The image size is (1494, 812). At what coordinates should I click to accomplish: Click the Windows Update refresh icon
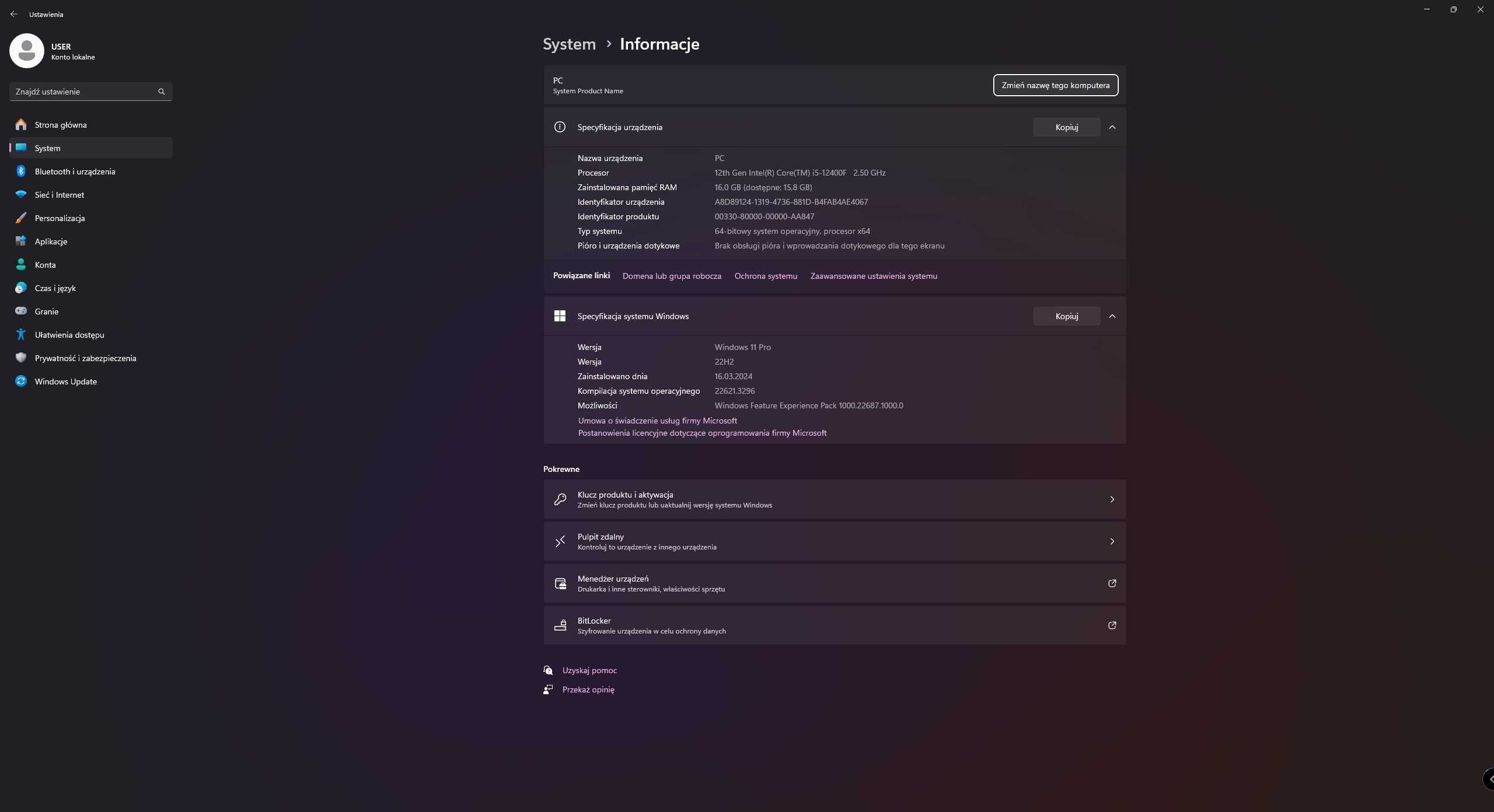21,381
